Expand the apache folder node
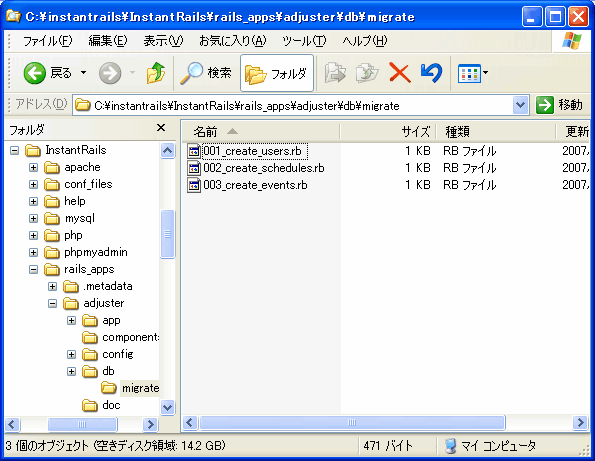Viewport: 595px width, 461px height. tap(33, 167)
